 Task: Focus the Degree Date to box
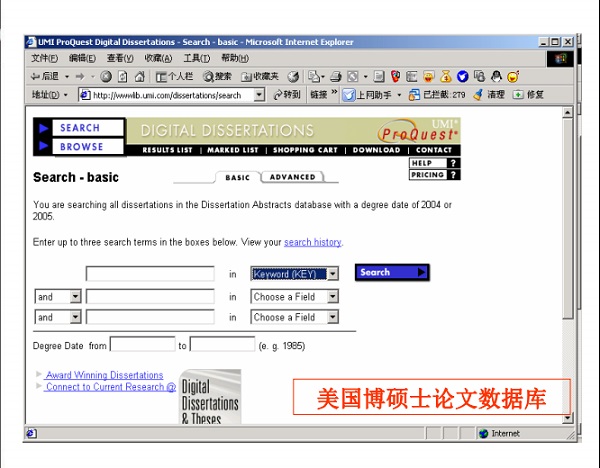pyautogui.click(x=222, y=344)
